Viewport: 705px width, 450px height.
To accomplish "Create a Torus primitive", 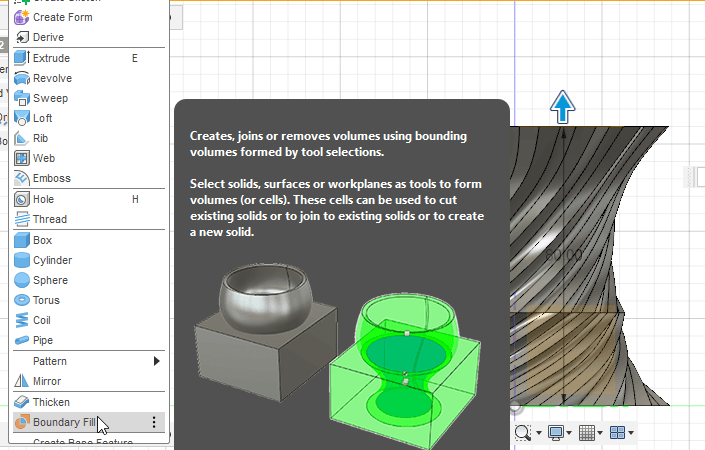I will pyautogui.click(x=47, y=300).
